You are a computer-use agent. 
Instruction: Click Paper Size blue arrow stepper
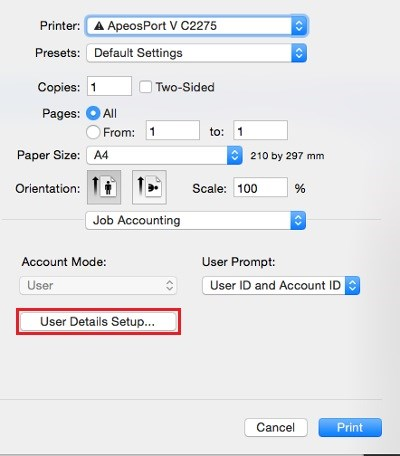(x=235, y=155)
